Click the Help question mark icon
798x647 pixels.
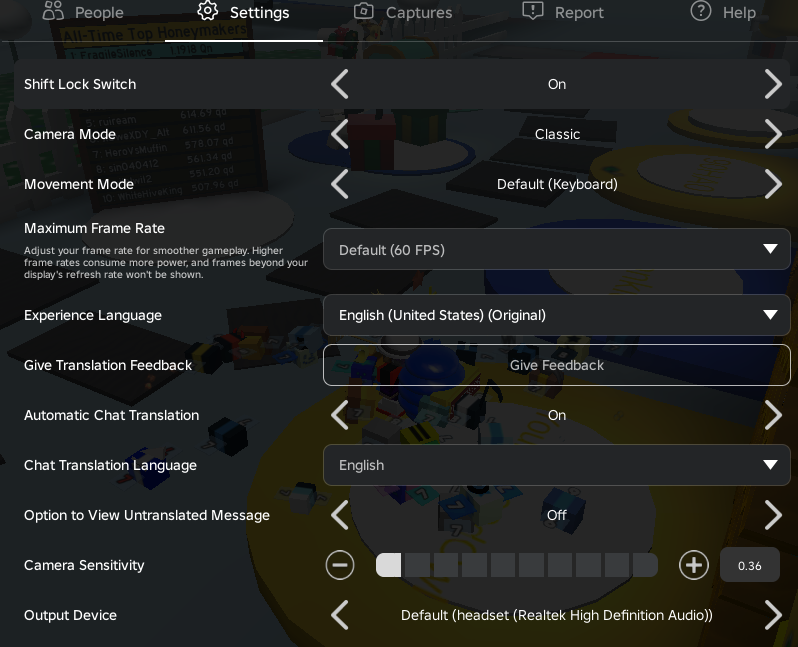pos(701,11)
